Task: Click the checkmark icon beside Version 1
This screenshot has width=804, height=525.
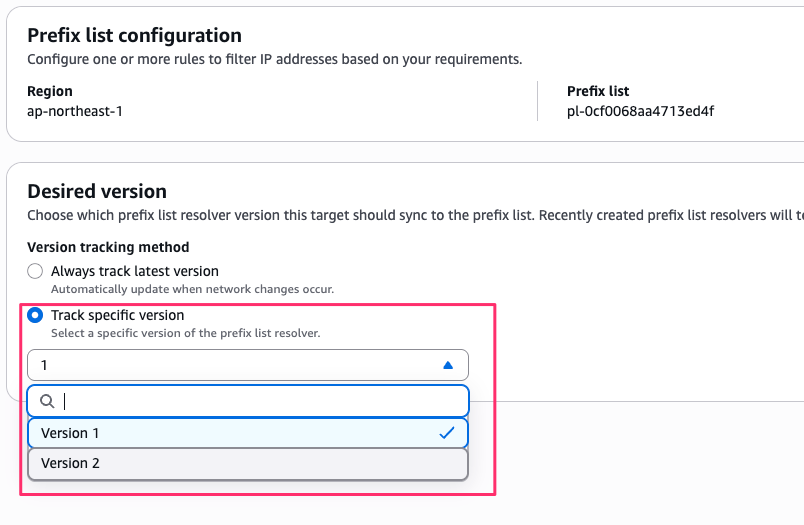Action: click(447, 433)
